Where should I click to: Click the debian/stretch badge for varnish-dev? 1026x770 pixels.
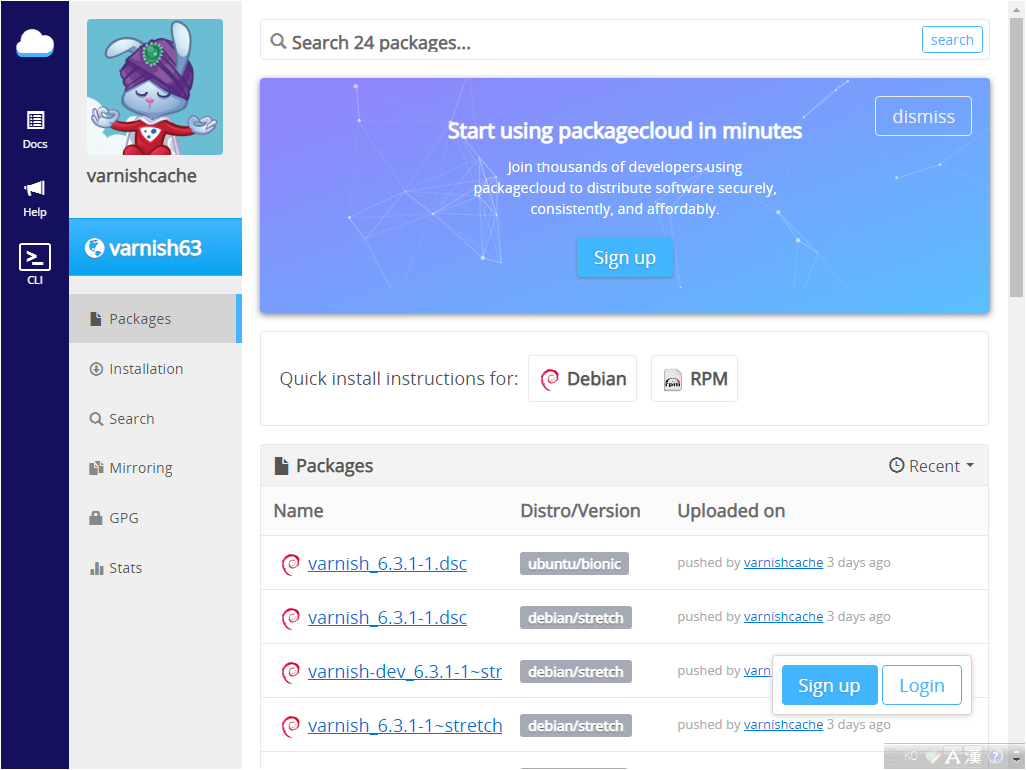(x=575, y=672)
